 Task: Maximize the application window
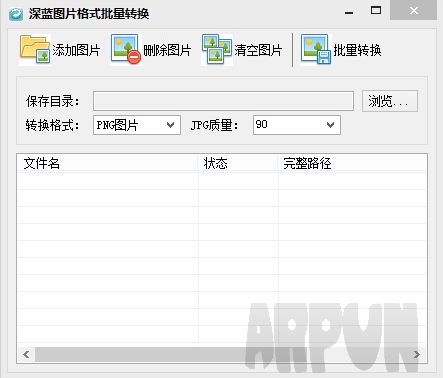tap(376, 10)
